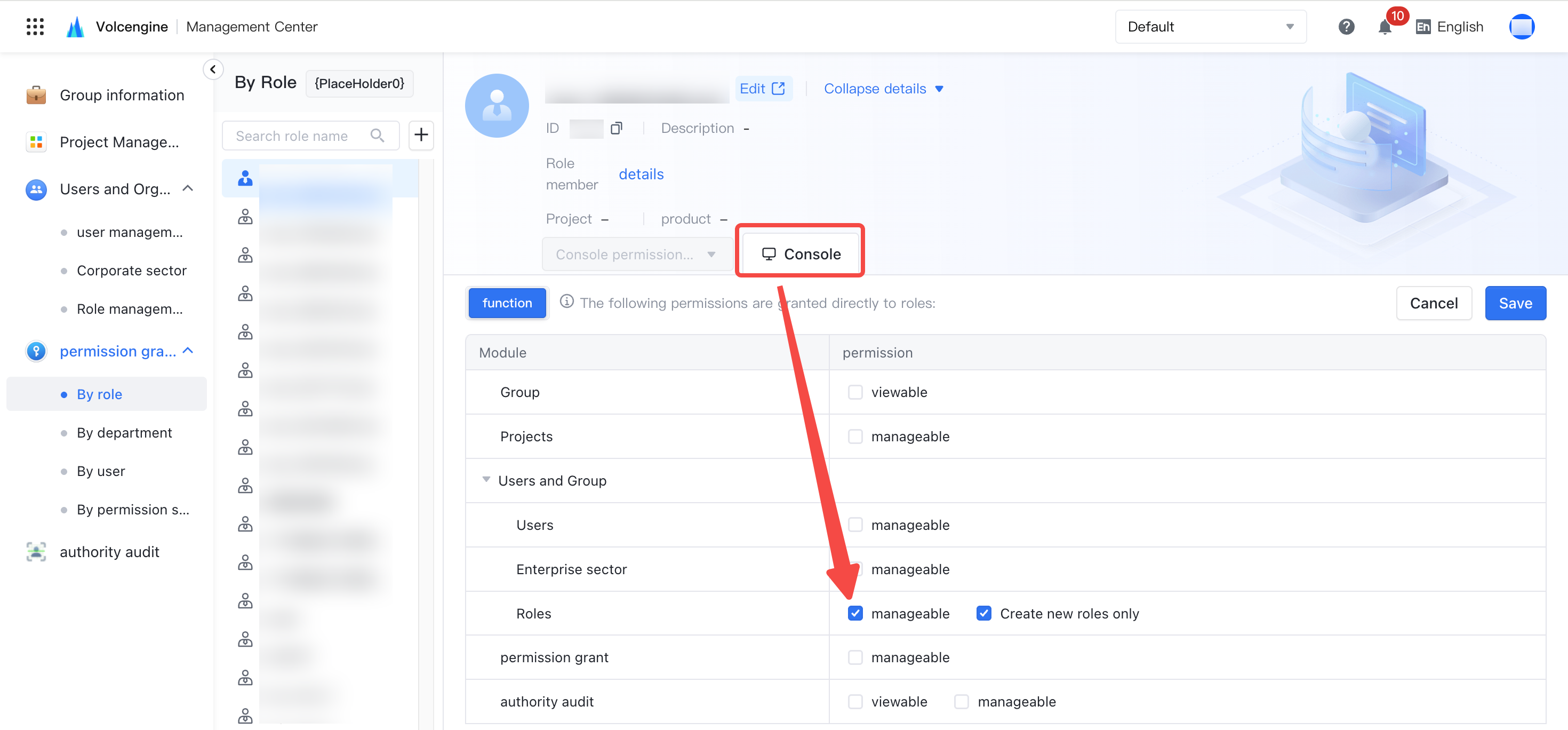Viewport: 1568px width, 730px height.
Task: Collapse the Users and Group tree row
Action: (486, 480)
